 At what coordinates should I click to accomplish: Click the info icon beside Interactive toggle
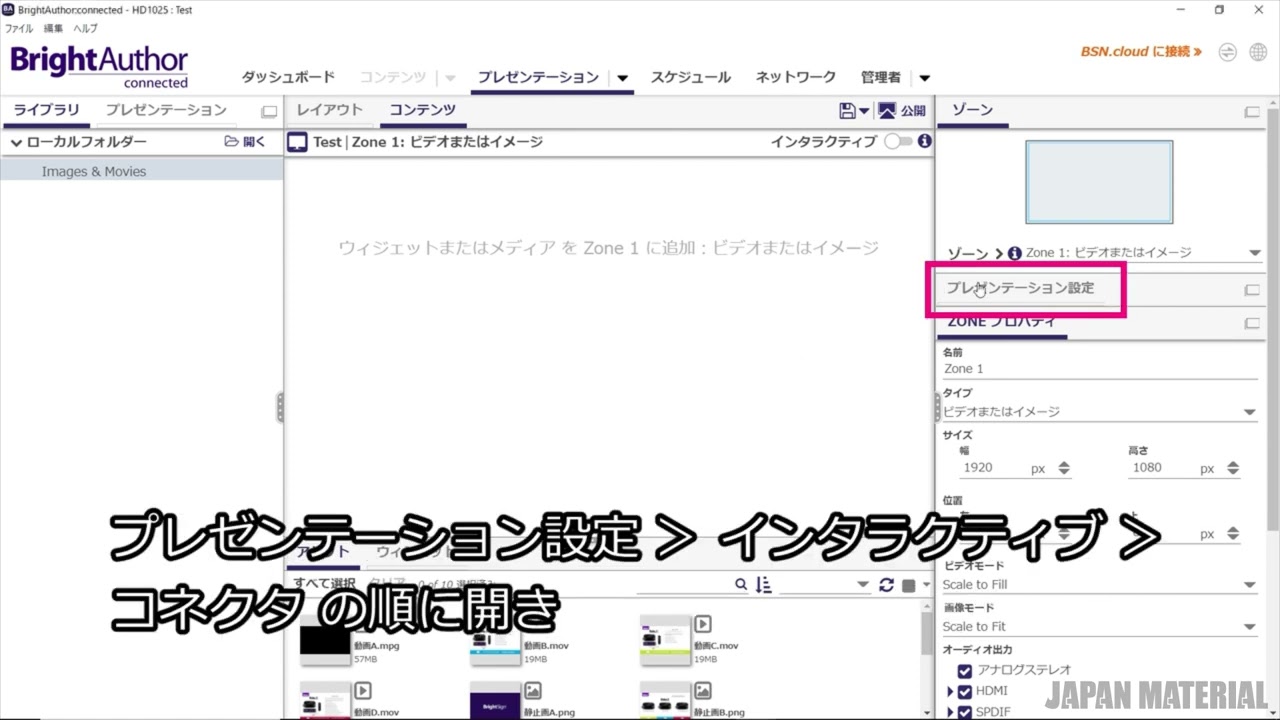[x=925, y=141]
